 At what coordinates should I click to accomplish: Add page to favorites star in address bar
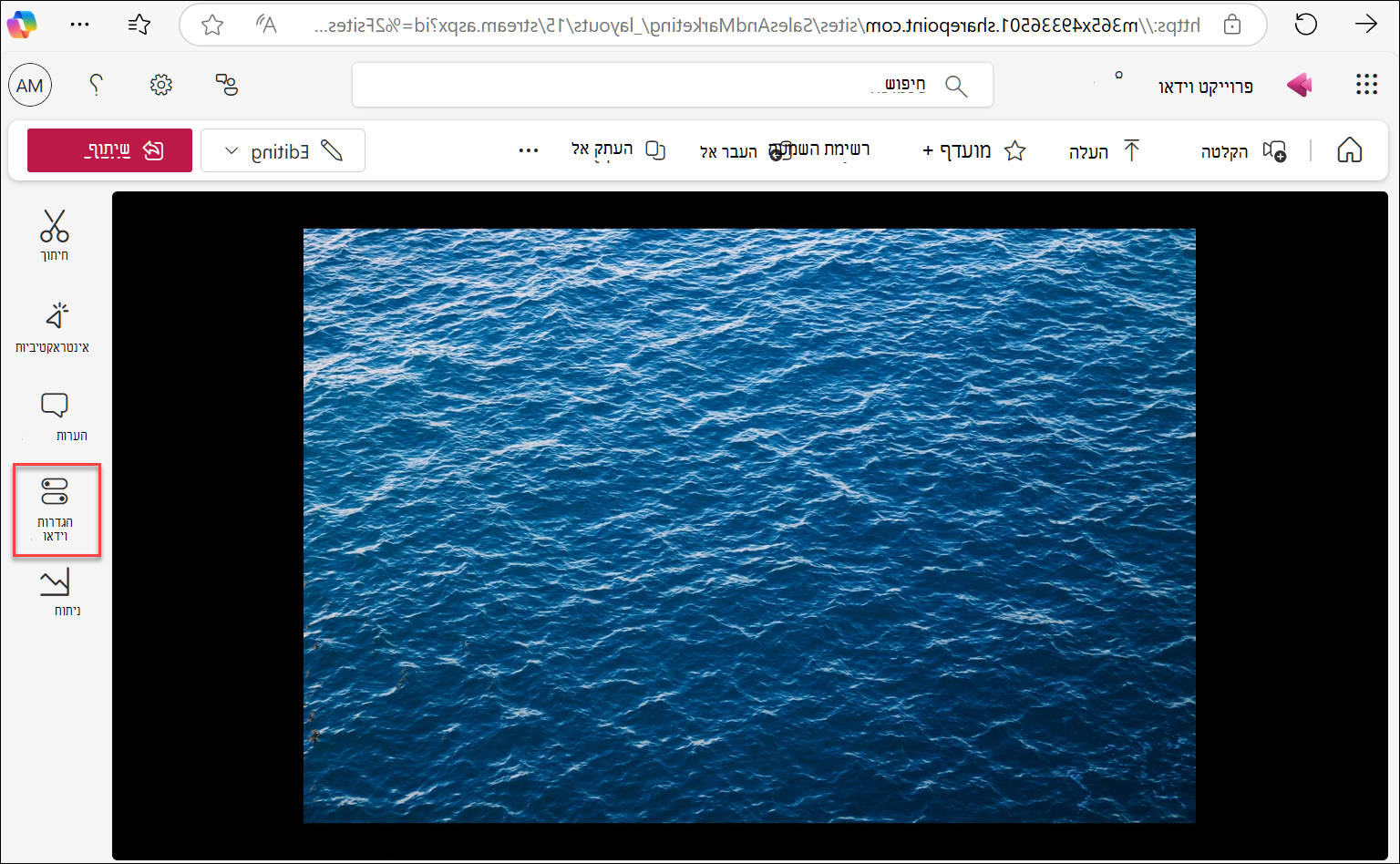(x=212, y=25)
